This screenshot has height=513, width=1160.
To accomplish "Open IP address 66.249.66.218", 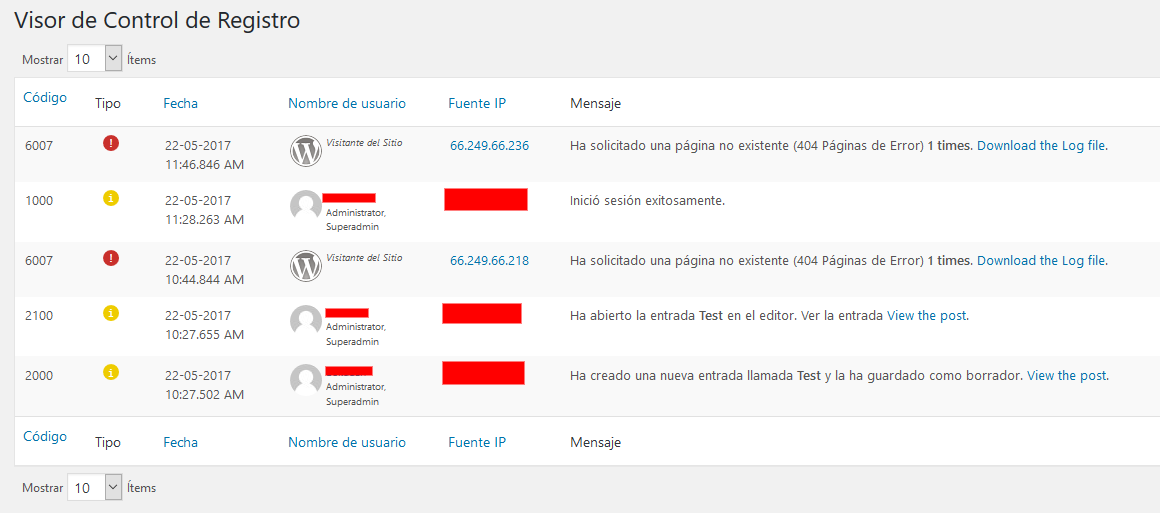I will coord(489,260).
